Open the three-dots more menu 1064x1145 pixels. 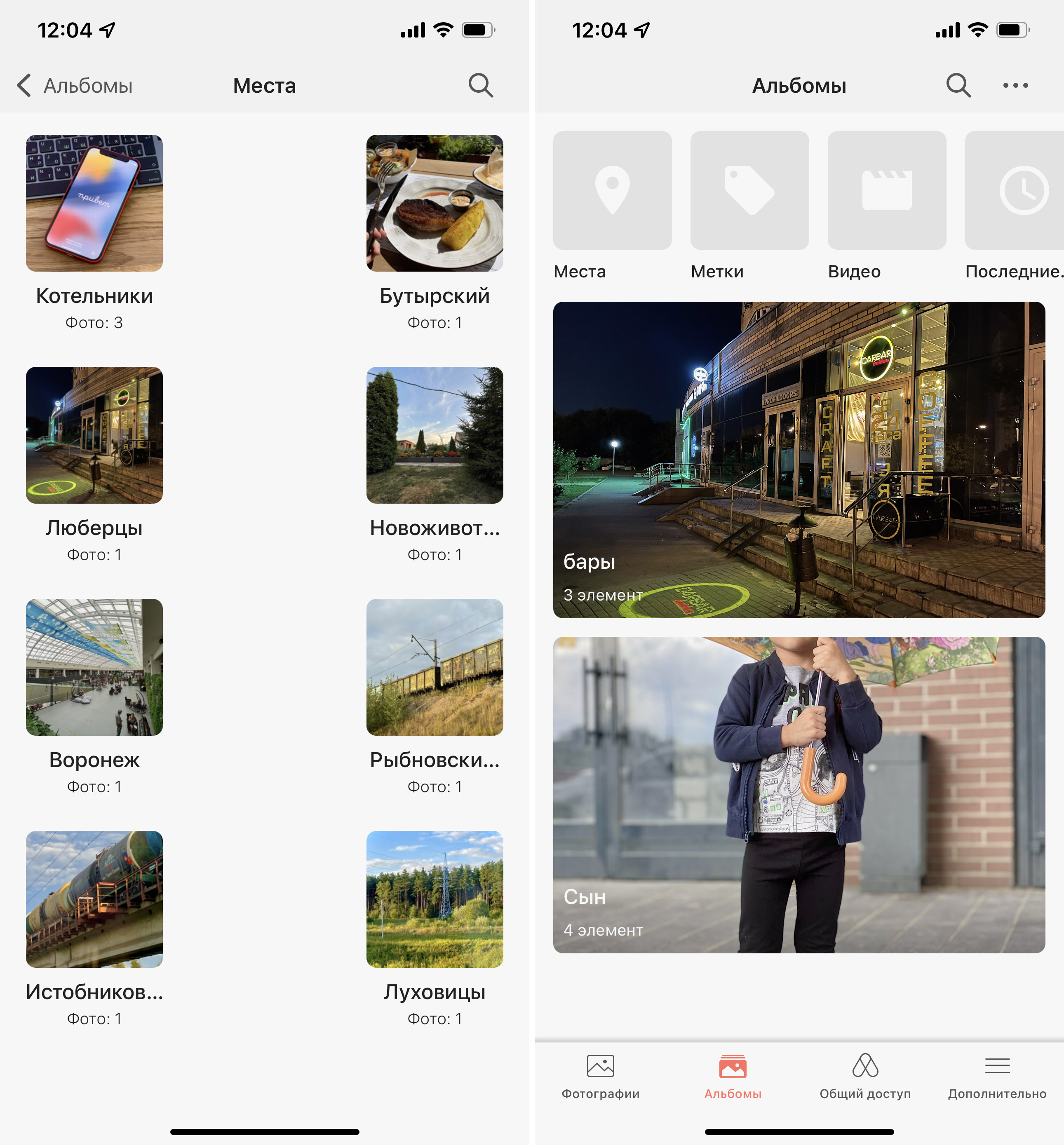click(x=1015, y=85)
